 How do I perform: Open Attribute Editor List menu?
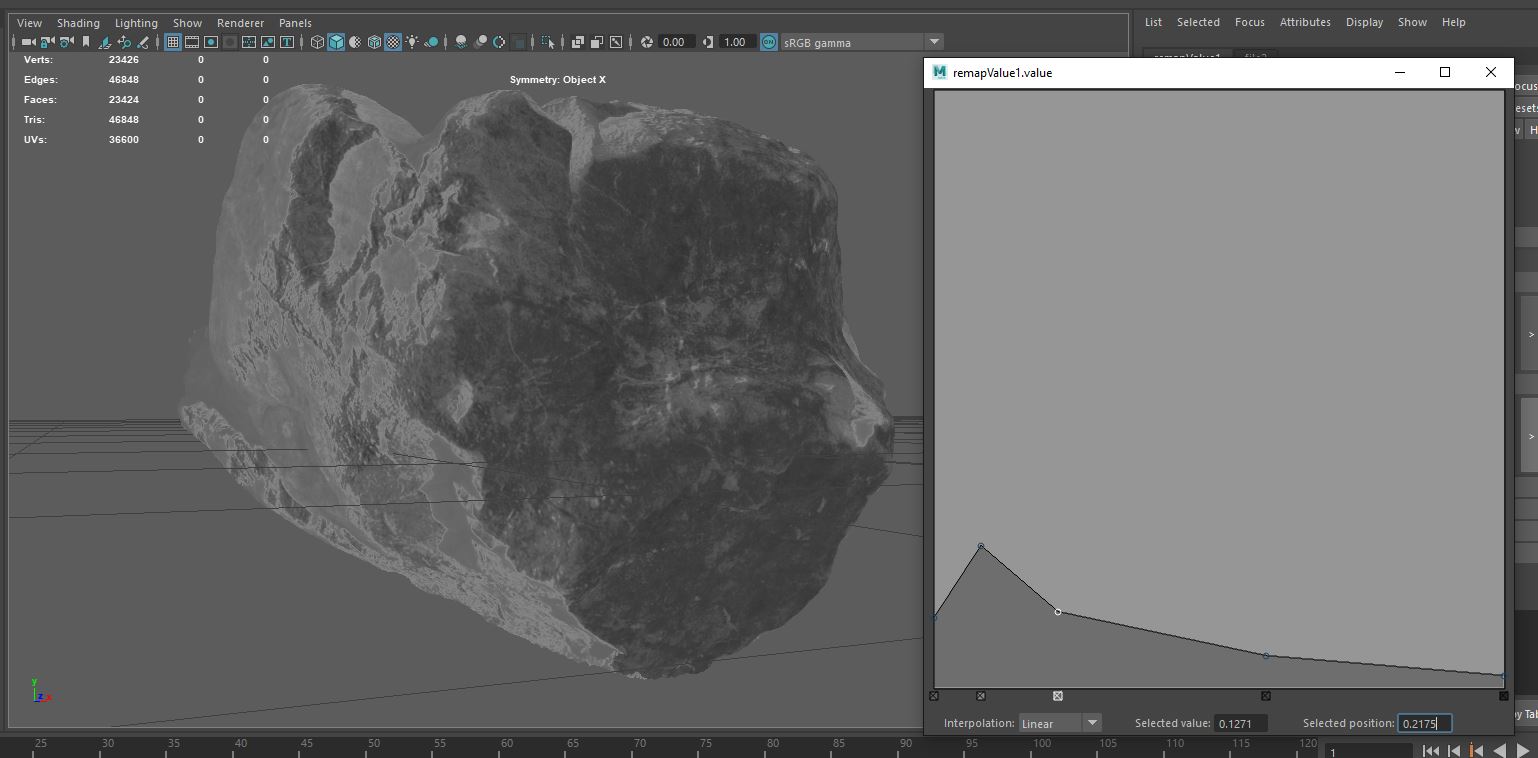pyautogui.click(x=1153, y=22)
